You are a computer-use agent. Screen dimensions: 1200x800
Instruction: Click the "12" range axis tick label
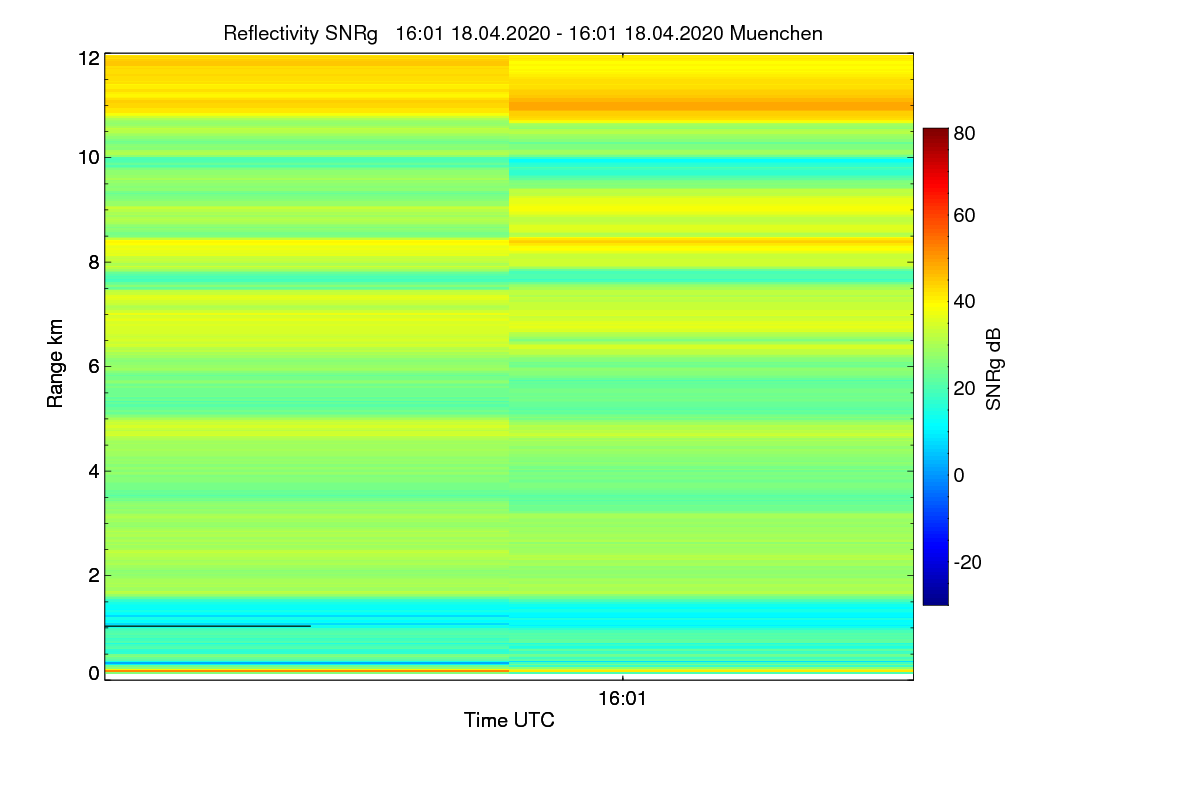89,57
